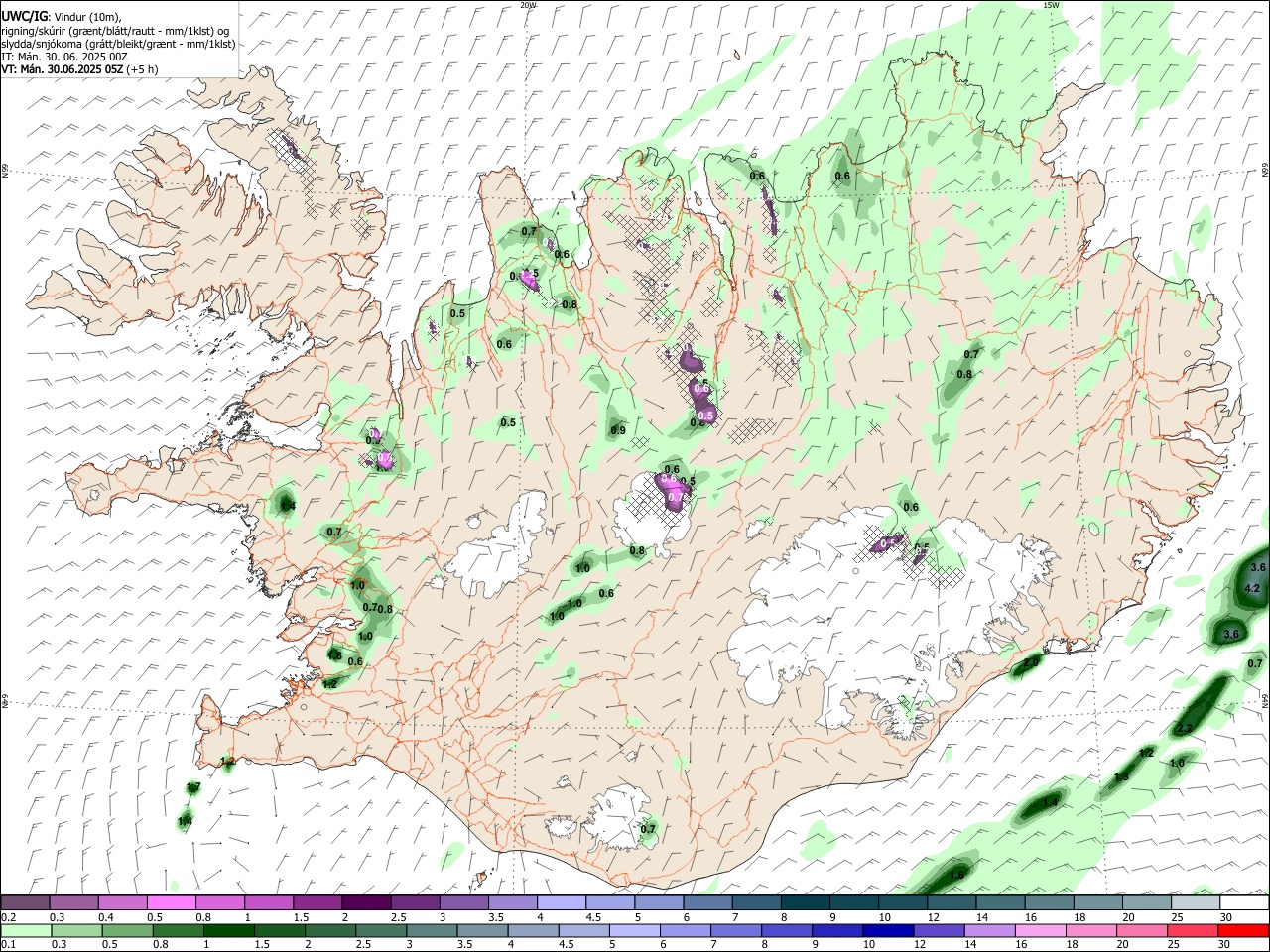Click the '2.2' precipitation value in the southeast
Viewport: 1270px width, 952px height.
click(1184, 729)
